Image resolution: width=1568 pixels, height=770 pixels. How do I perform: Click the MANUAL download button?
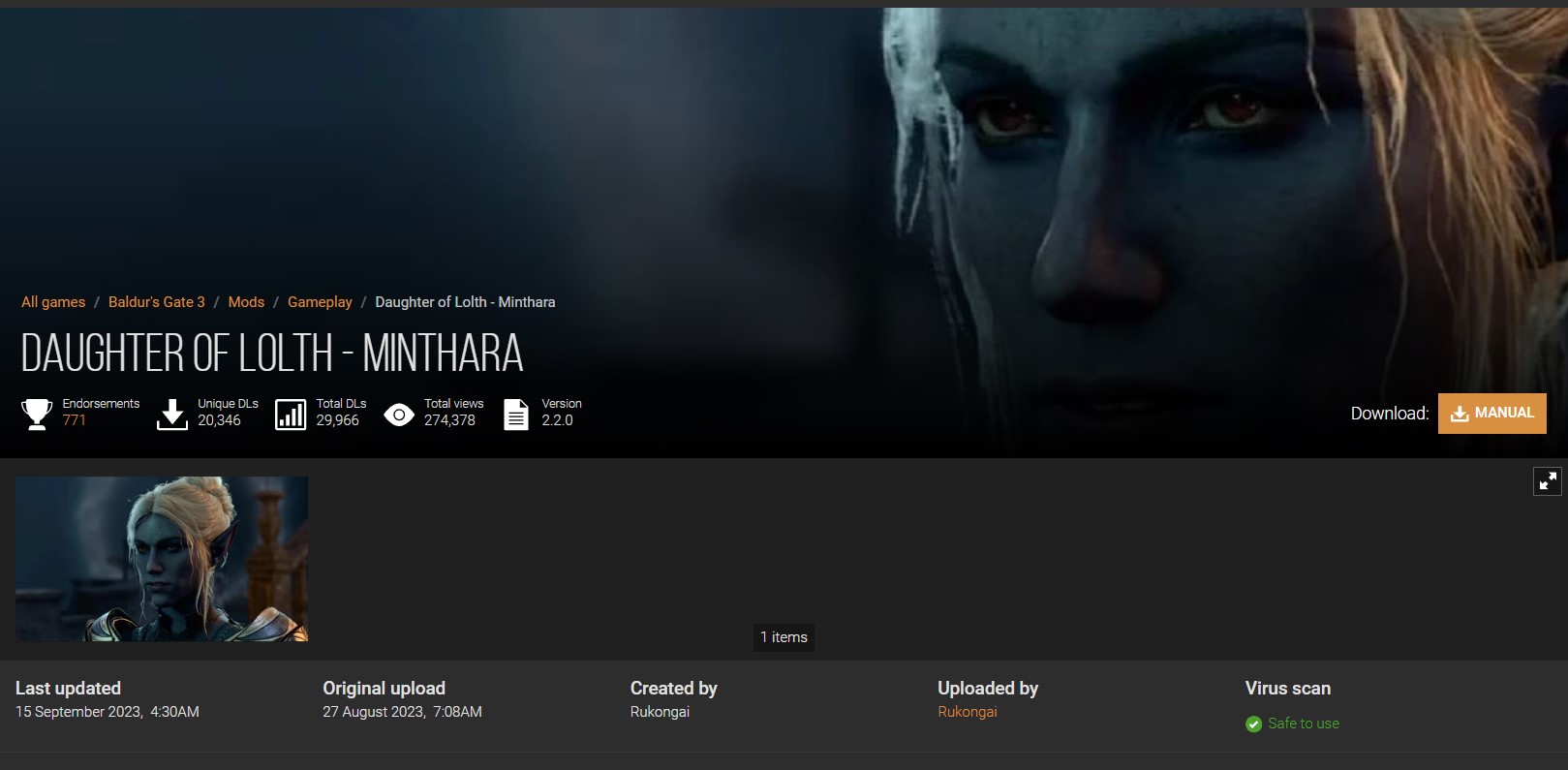[x=1491, y=414]
